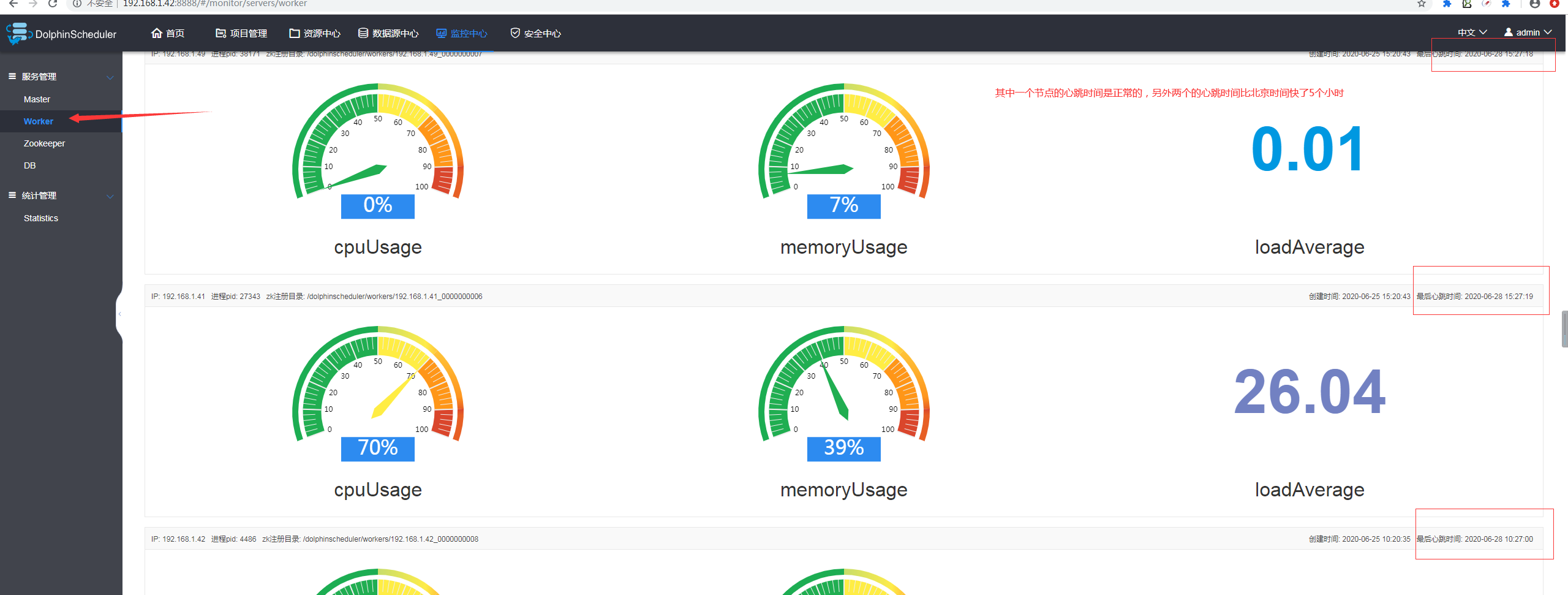Click the "70%" cpuUsage value
This screenshot has height=595, width=1568.
click(378, 448)
